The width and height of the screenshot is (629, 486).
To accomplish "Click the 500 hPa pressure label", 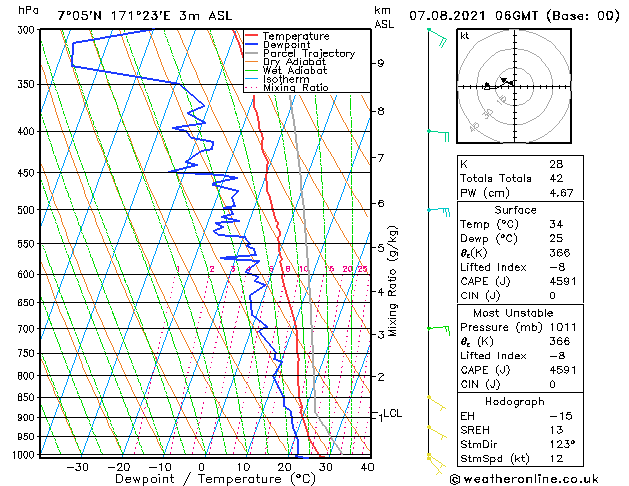I will [x=27, y=210].
